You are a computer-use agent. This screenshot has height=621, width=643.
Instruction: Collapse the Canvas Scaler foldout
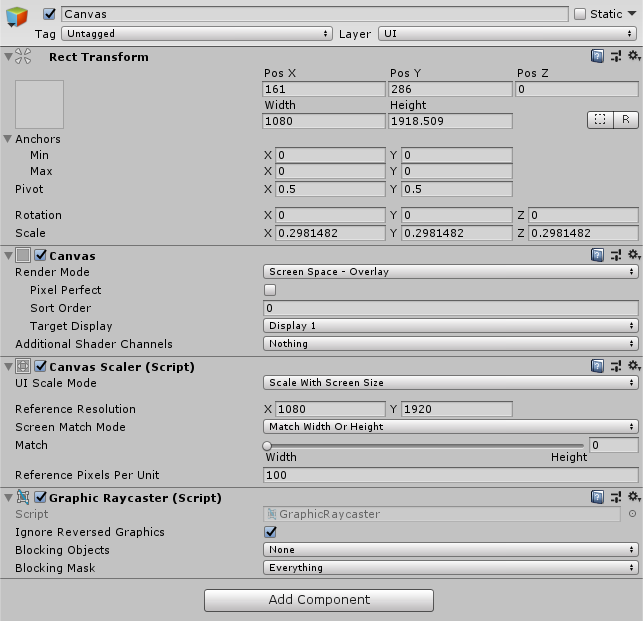[x=8, y=366]
